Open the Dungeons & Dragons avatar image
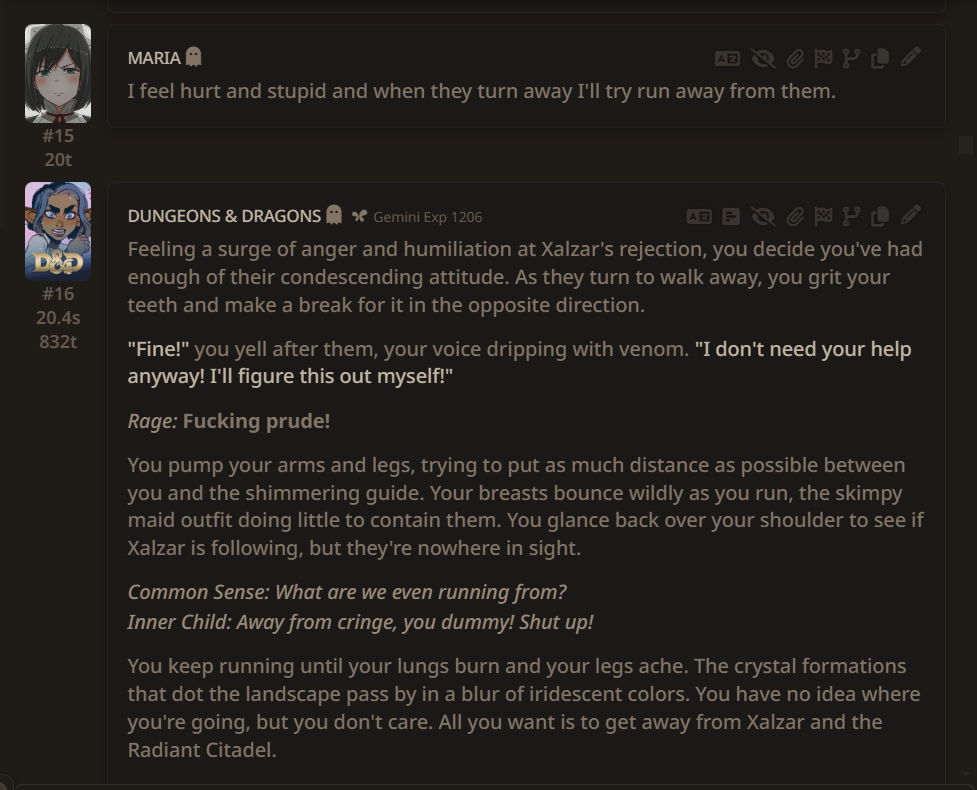Screen dimensions: 977x790 tap(58, 231)
